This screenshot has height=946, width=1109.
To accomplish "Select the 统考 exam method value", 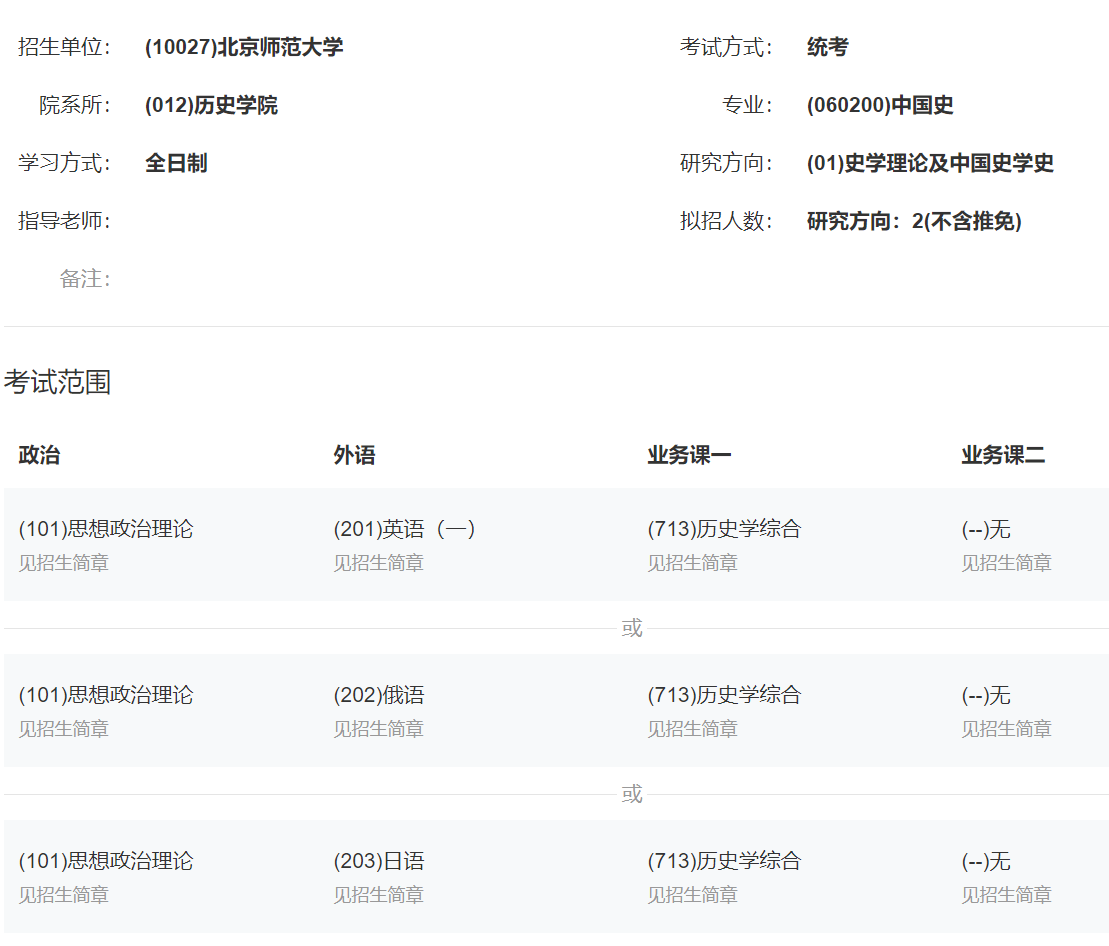I will [828, 47].
